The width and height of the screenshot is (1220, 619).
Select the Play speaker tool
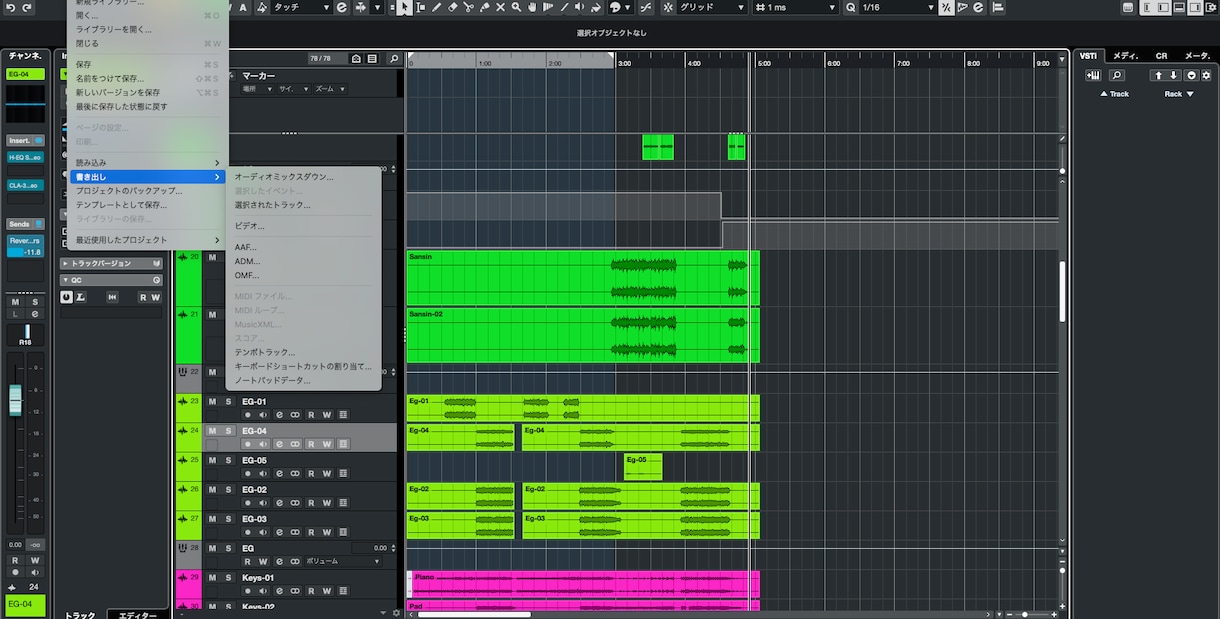pos(581,7)
